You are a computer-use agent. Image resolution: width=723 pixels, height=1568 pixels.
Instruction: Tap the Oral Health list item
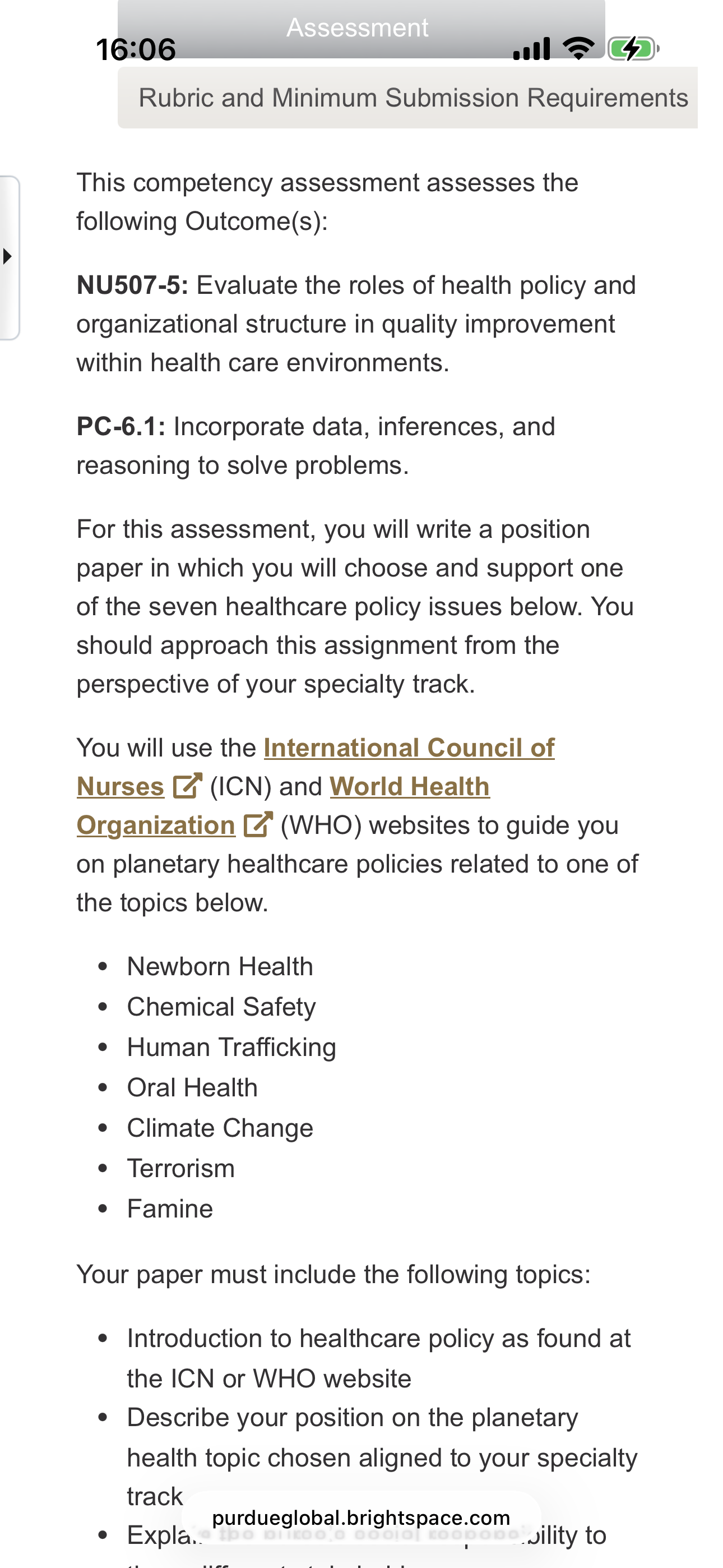pos(192,1088)
